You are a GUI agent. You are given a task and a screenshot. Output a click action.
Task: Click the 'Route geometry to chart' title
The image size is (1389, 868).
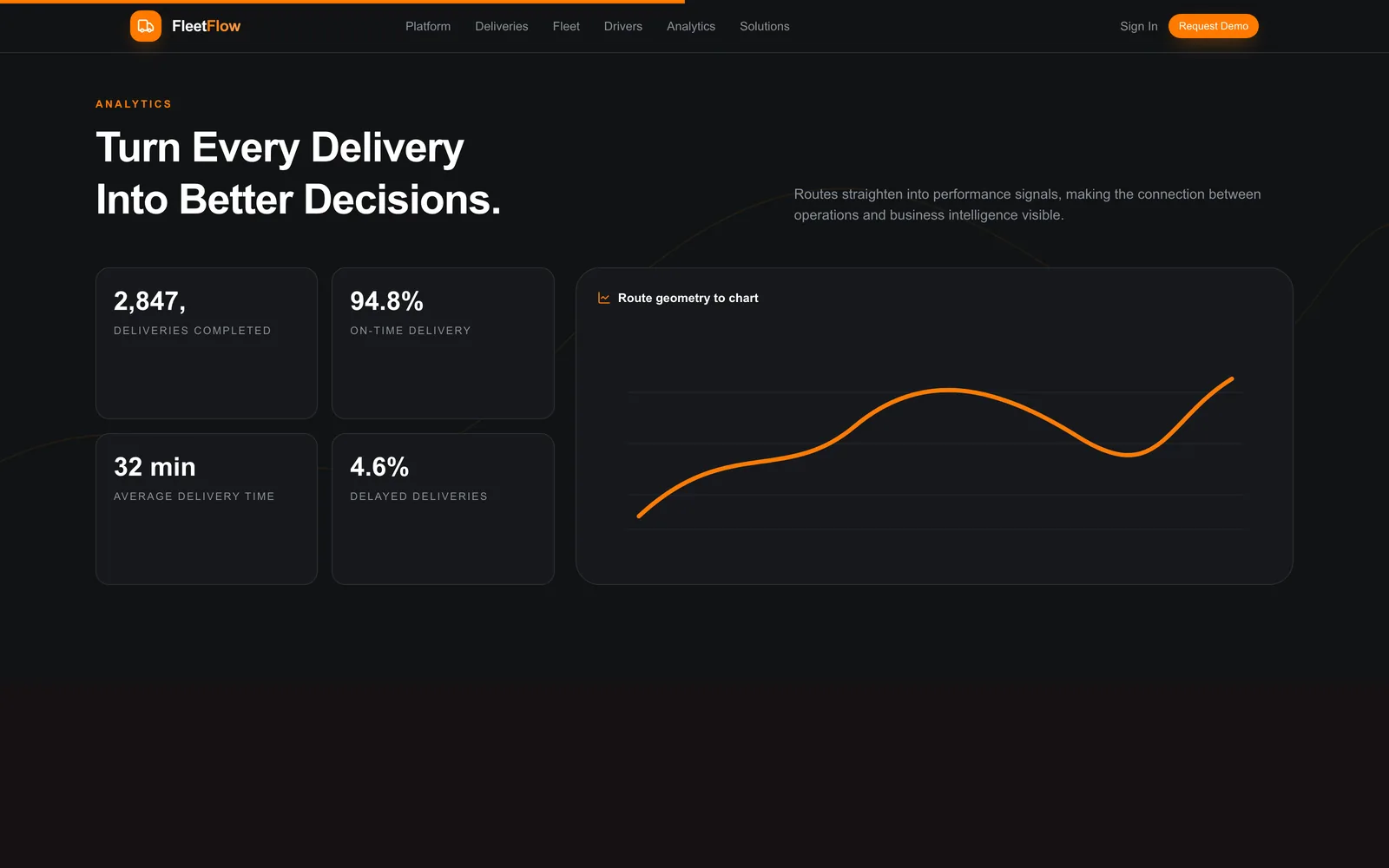688,298
